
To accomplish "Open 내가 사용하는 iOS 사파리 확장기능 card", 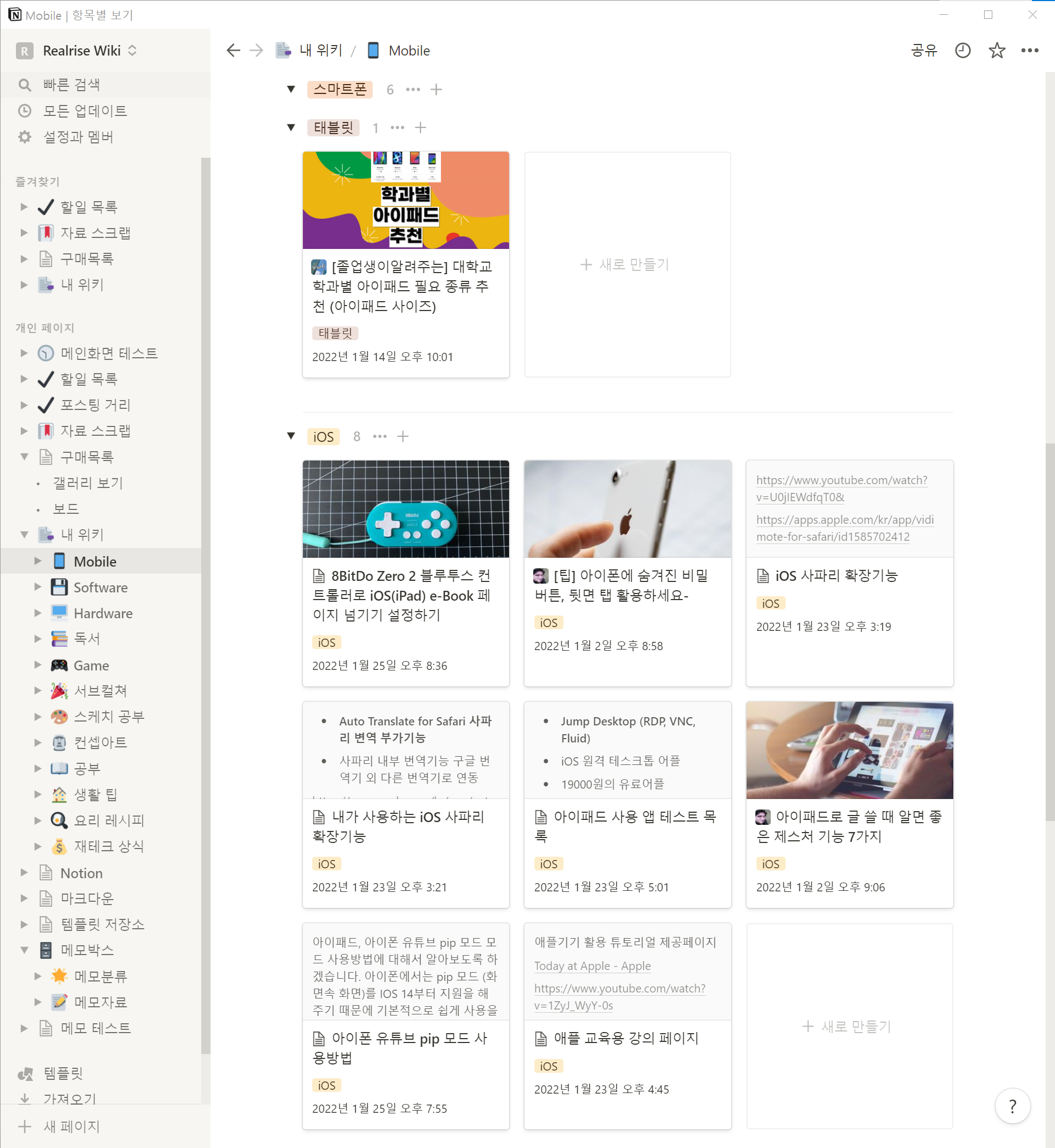I will pos(405,805).
